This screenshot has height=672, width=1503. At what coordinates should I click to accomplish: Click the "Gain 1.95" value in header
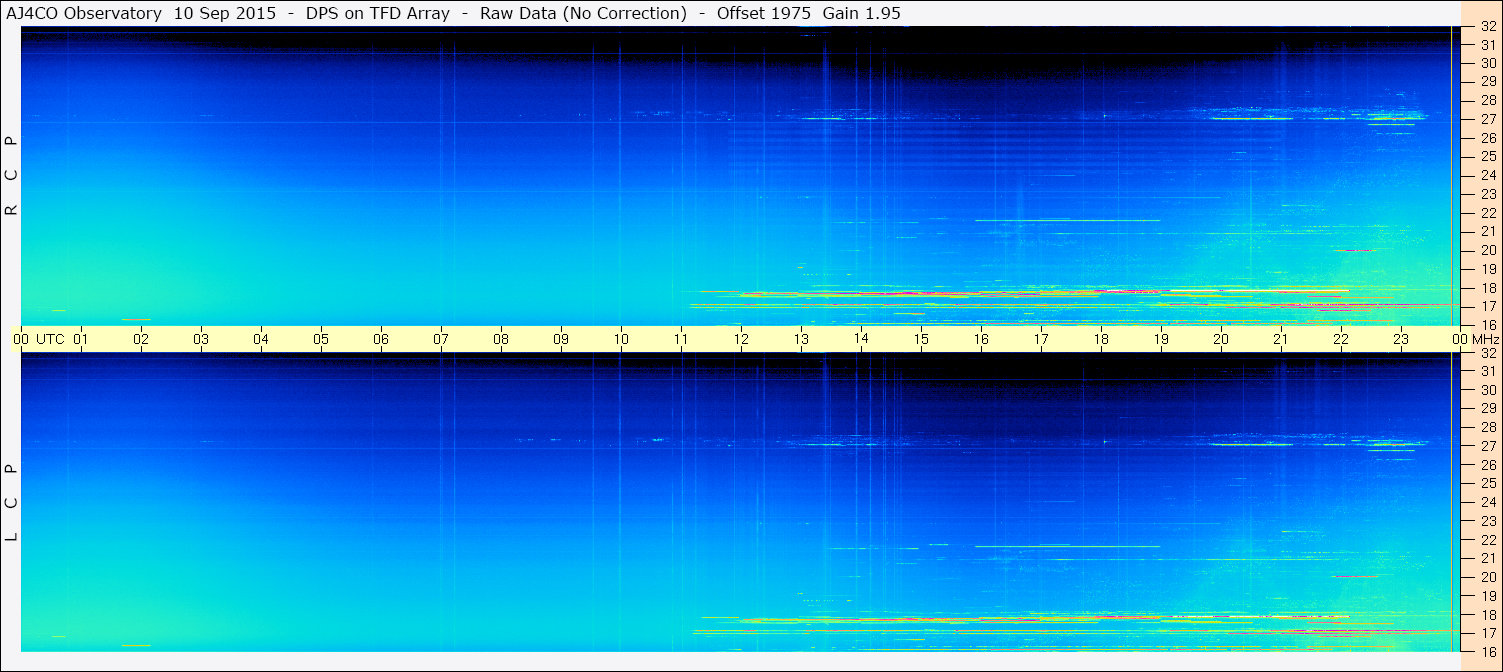(861, 13)
